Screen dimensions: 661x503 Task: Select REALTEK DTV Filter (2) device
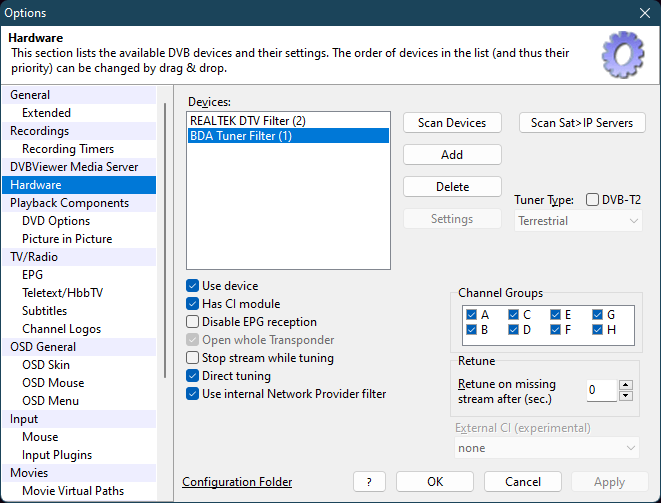(247, 120)
